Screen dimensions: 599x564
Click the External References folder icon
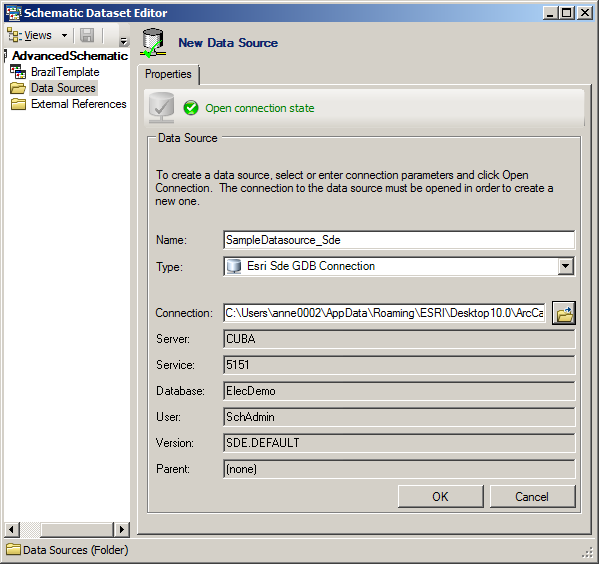point(18,104)
